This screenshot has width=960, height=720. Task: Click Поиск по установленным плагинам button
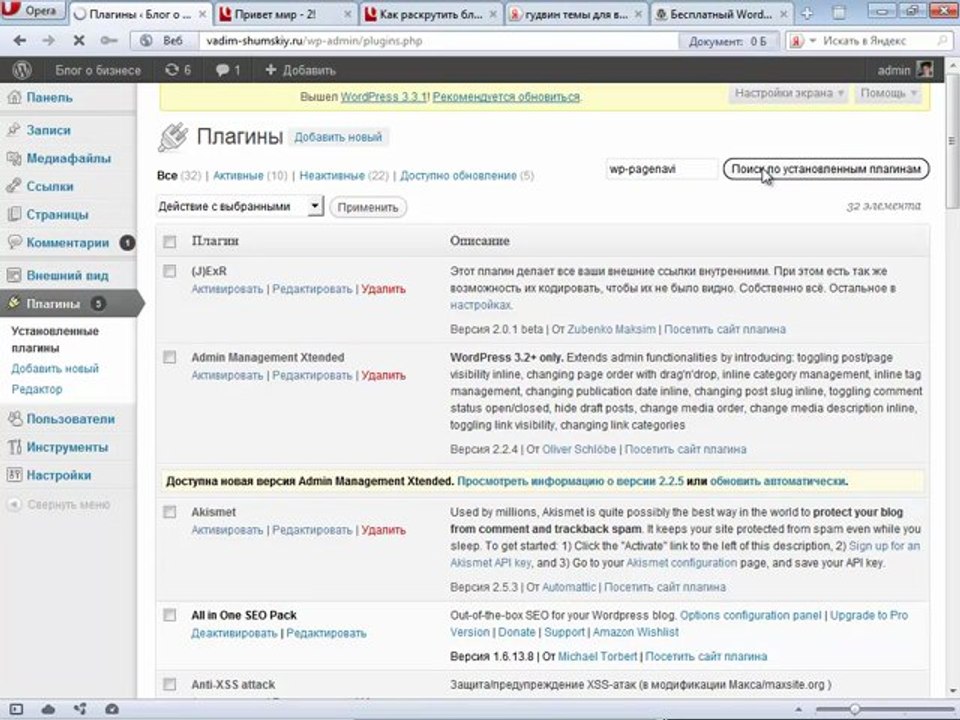[x=826, y=169]
